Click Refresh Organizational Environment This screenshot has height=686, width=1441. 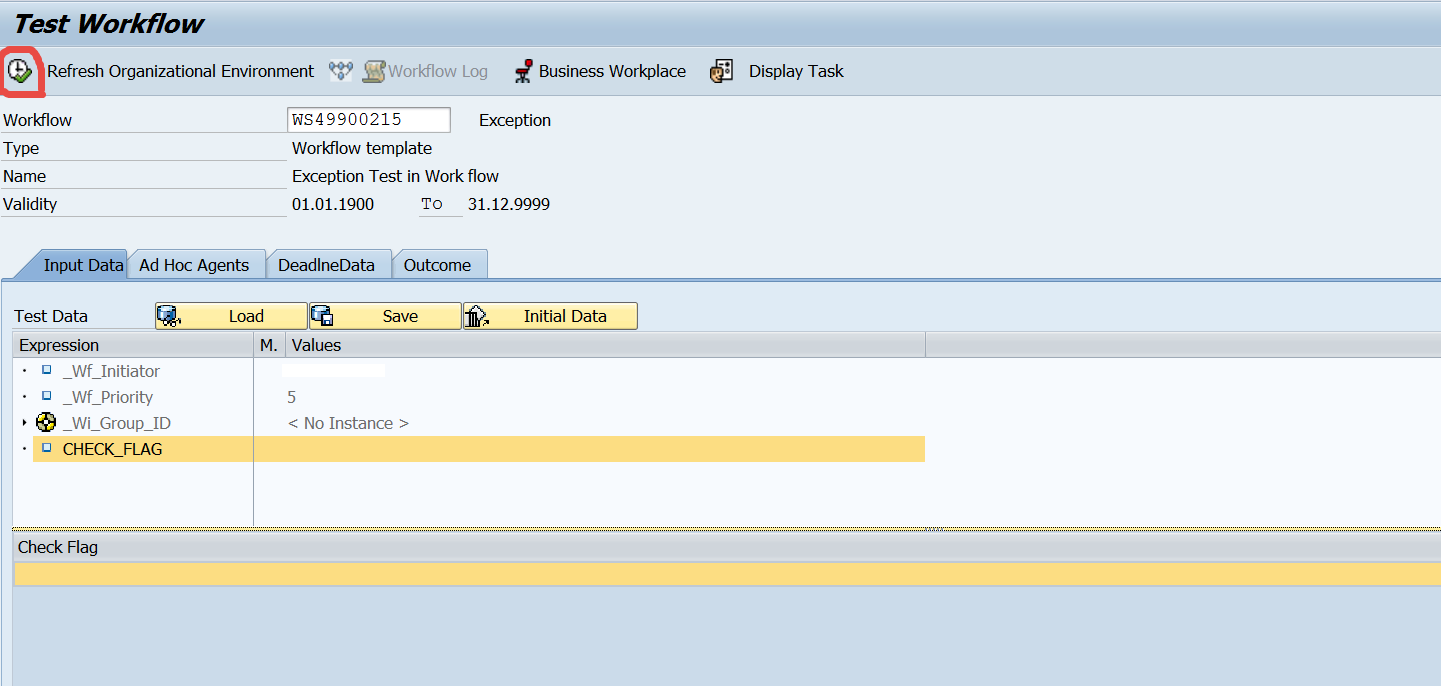(x=180, y=71)
